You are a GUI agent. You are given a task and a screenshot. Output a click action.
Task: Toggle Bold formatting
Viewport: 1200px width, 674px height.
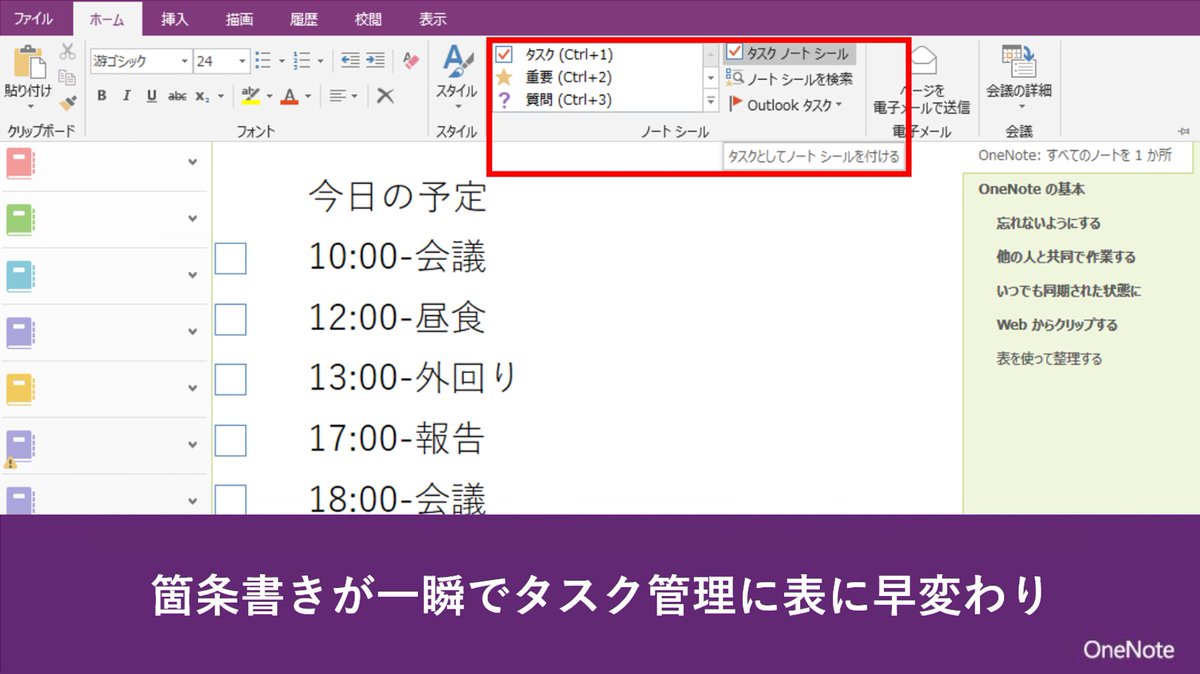(x=102, y=96)
